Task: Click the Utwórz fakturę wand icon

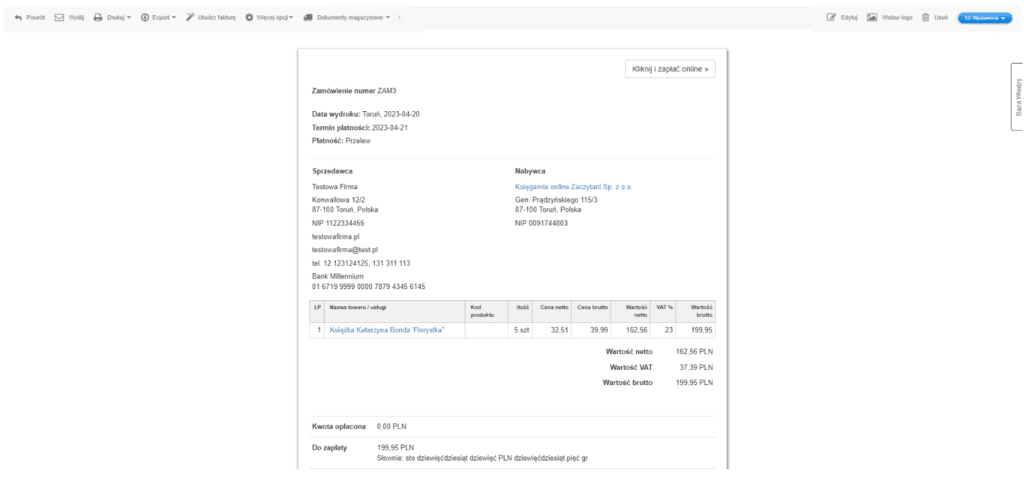Action: [x=190, y=18]
